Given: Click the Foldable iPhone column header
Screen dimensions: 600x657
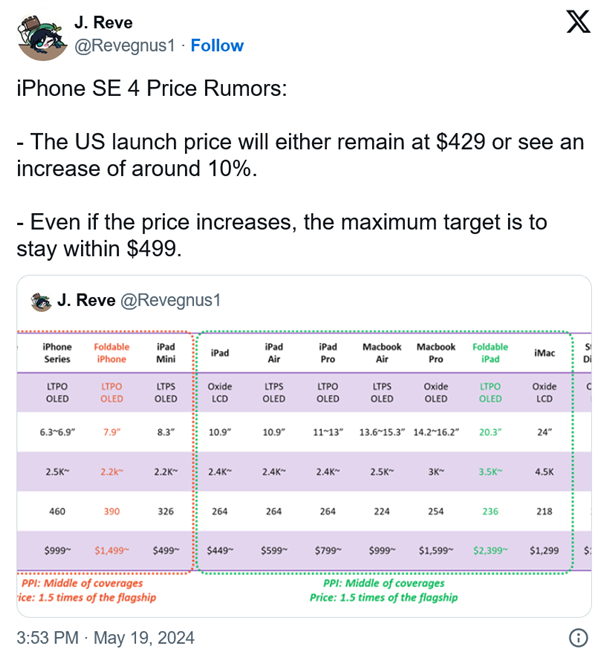Looking at the screenshot, I should [111, 352].
